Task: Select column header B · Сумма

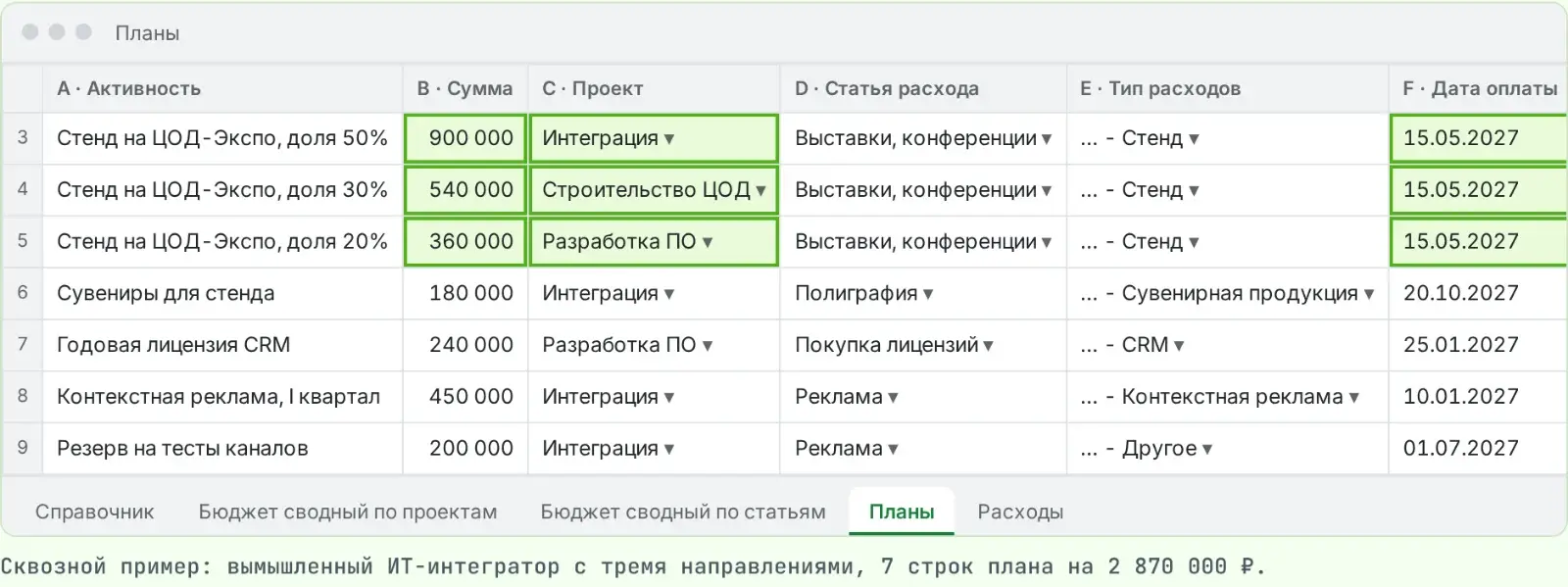Action: [x=465, y=88]
